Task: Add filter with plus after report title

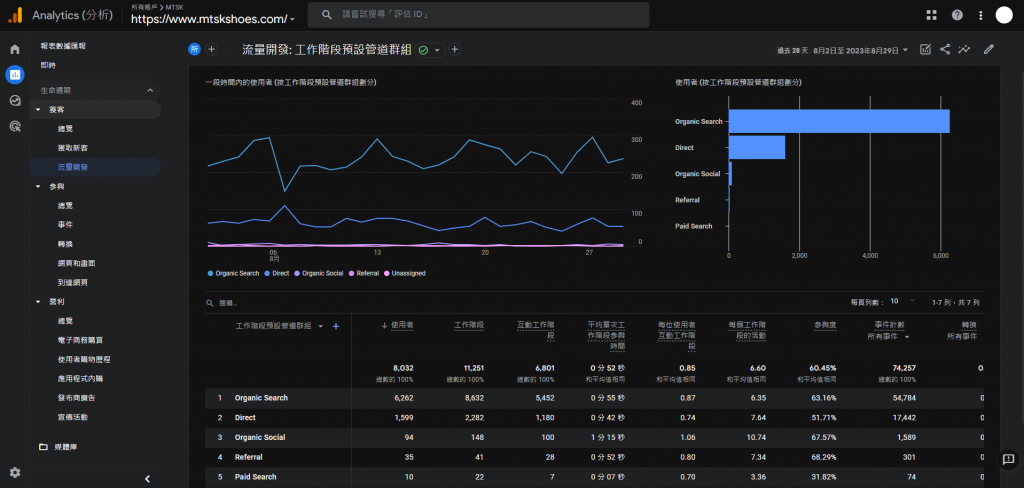Action: coord(455,49)
